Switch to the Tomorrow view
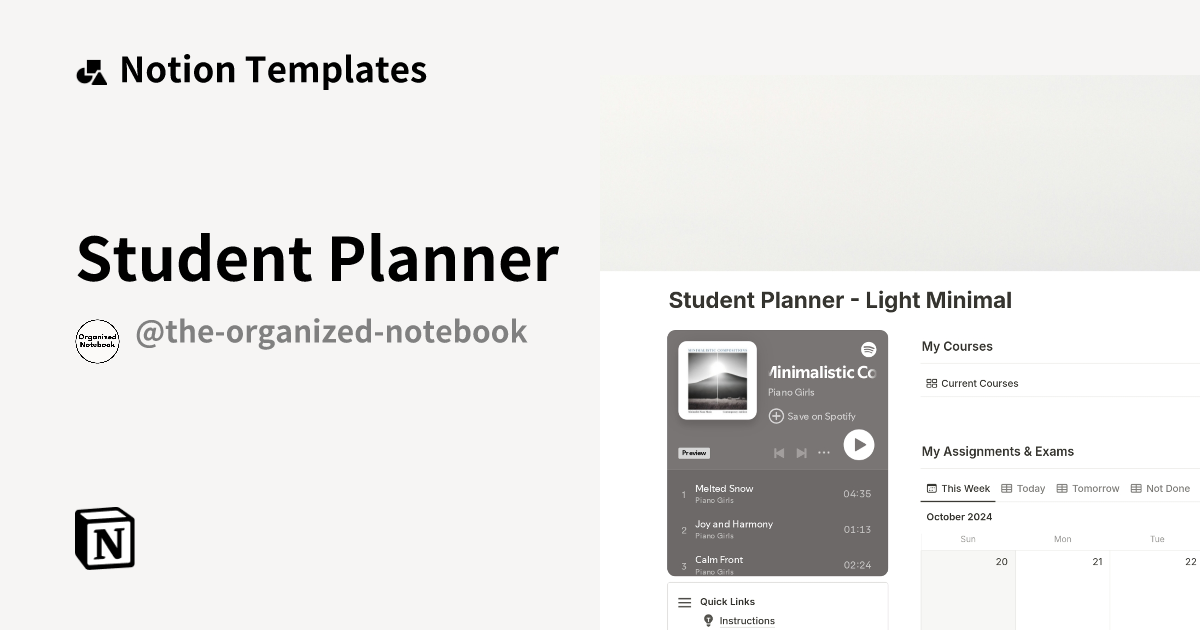This screenshot has width=1200, height=630. coord(1095,488)
